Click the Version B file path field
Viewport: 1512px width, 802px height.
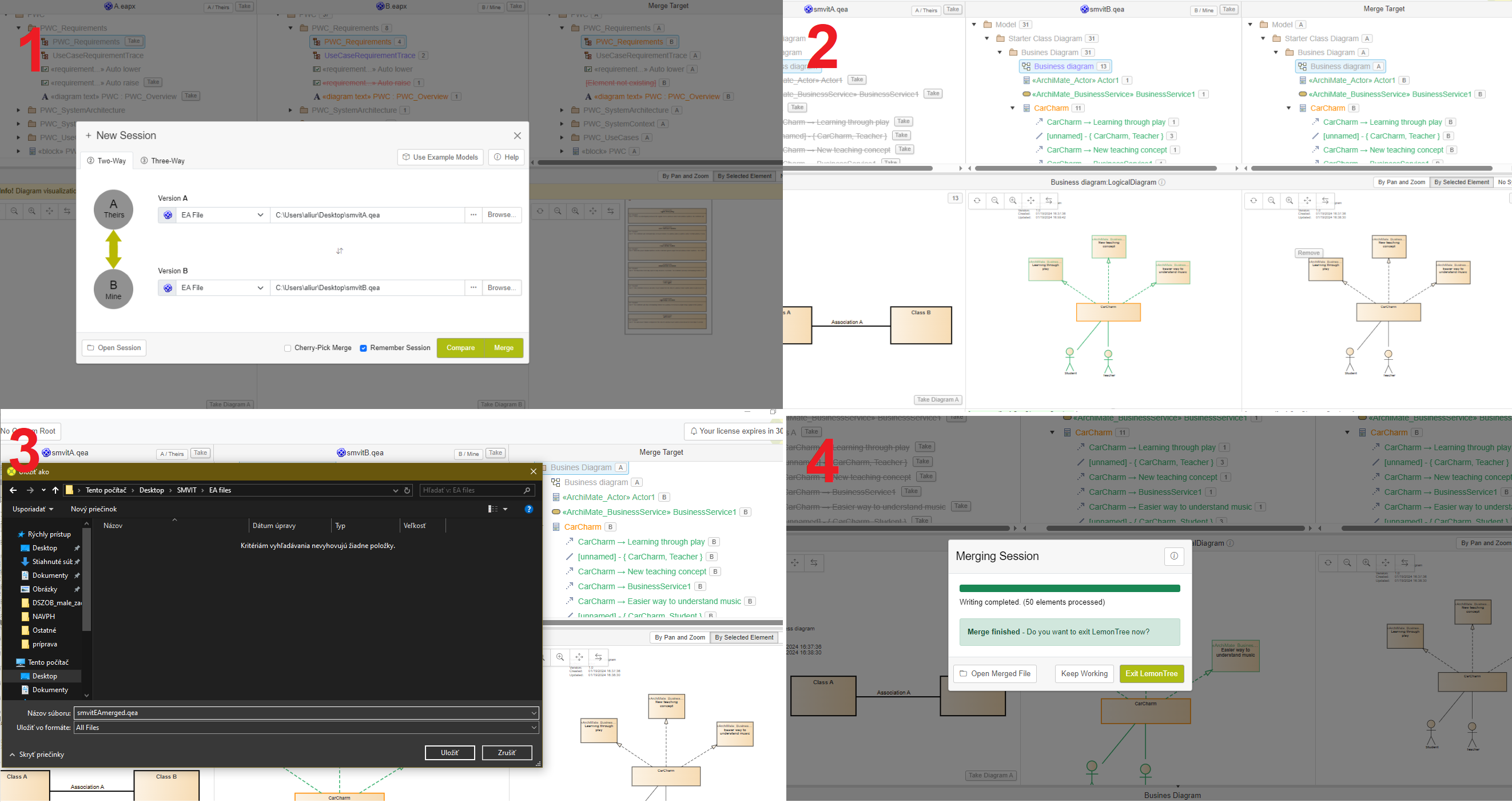point(368,288)
